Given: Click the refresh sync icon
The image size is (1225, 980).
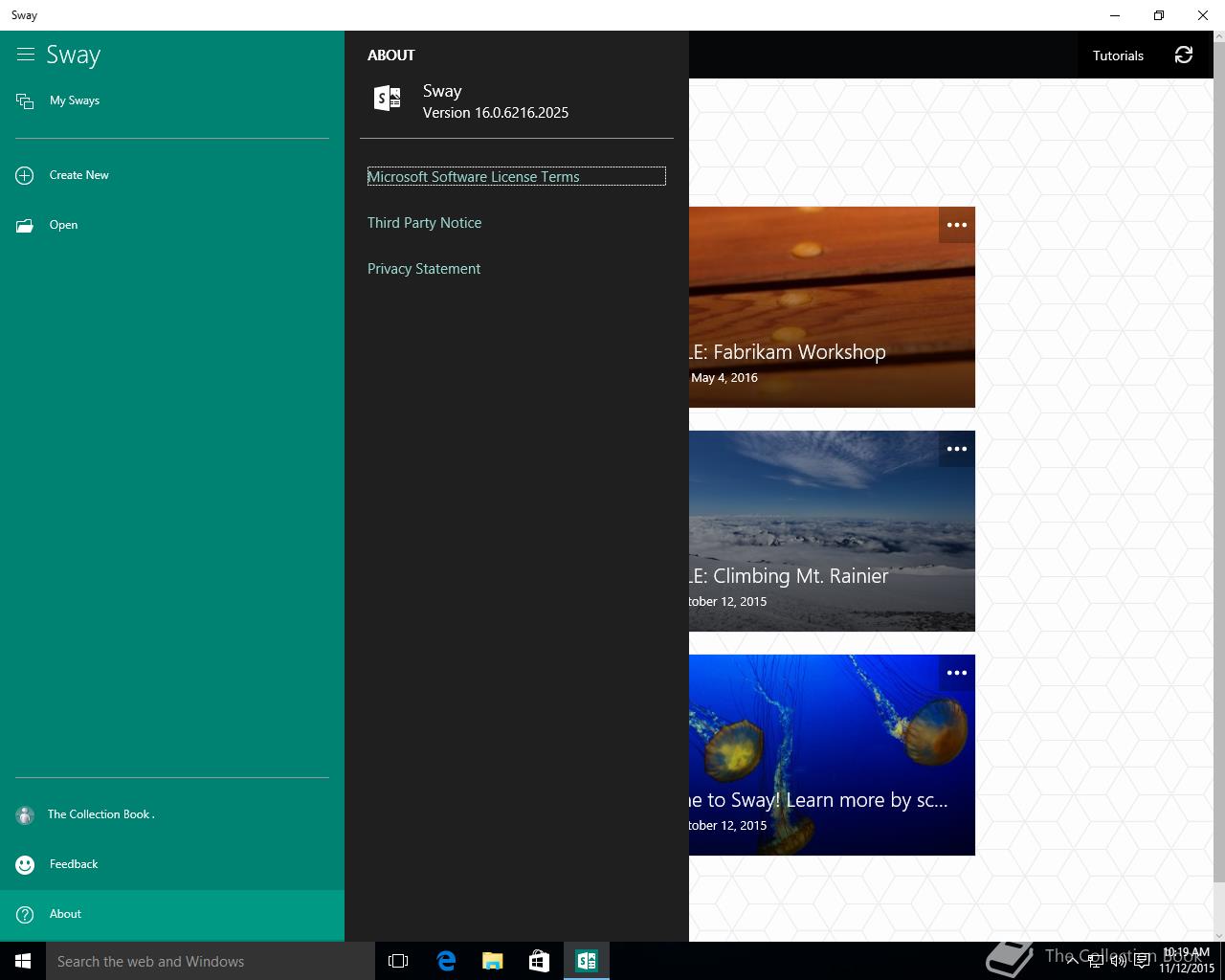Looking at the screenshot, I should [1184, 56].
